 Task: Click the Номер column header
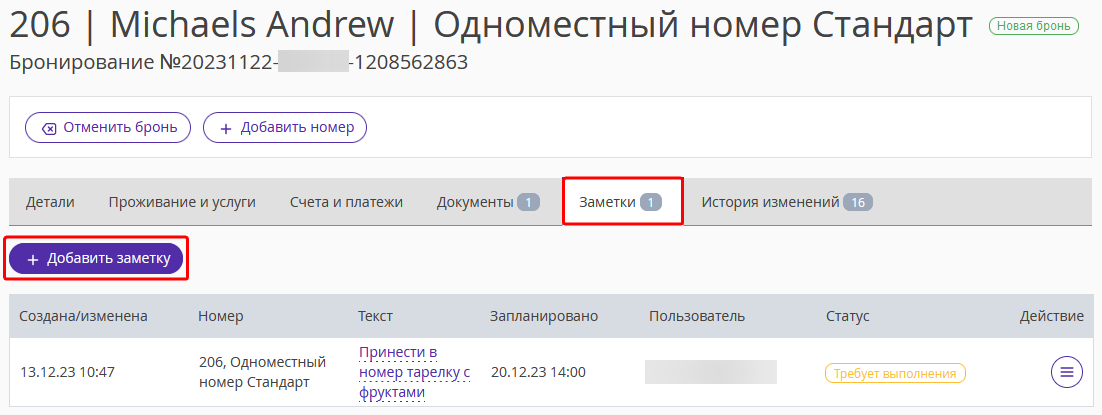coord(221,317)
